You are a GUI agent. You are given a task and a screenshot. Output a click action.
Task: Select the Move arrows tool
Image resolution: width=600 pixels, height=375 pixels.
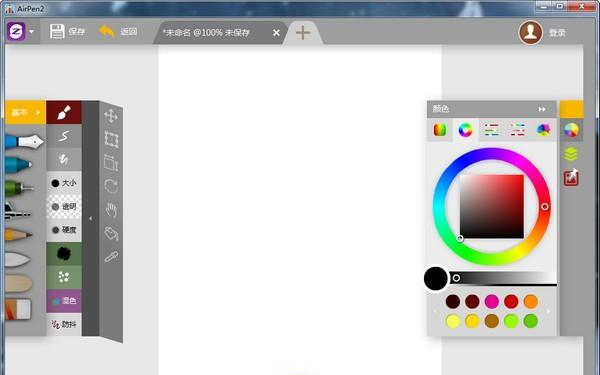111,116
